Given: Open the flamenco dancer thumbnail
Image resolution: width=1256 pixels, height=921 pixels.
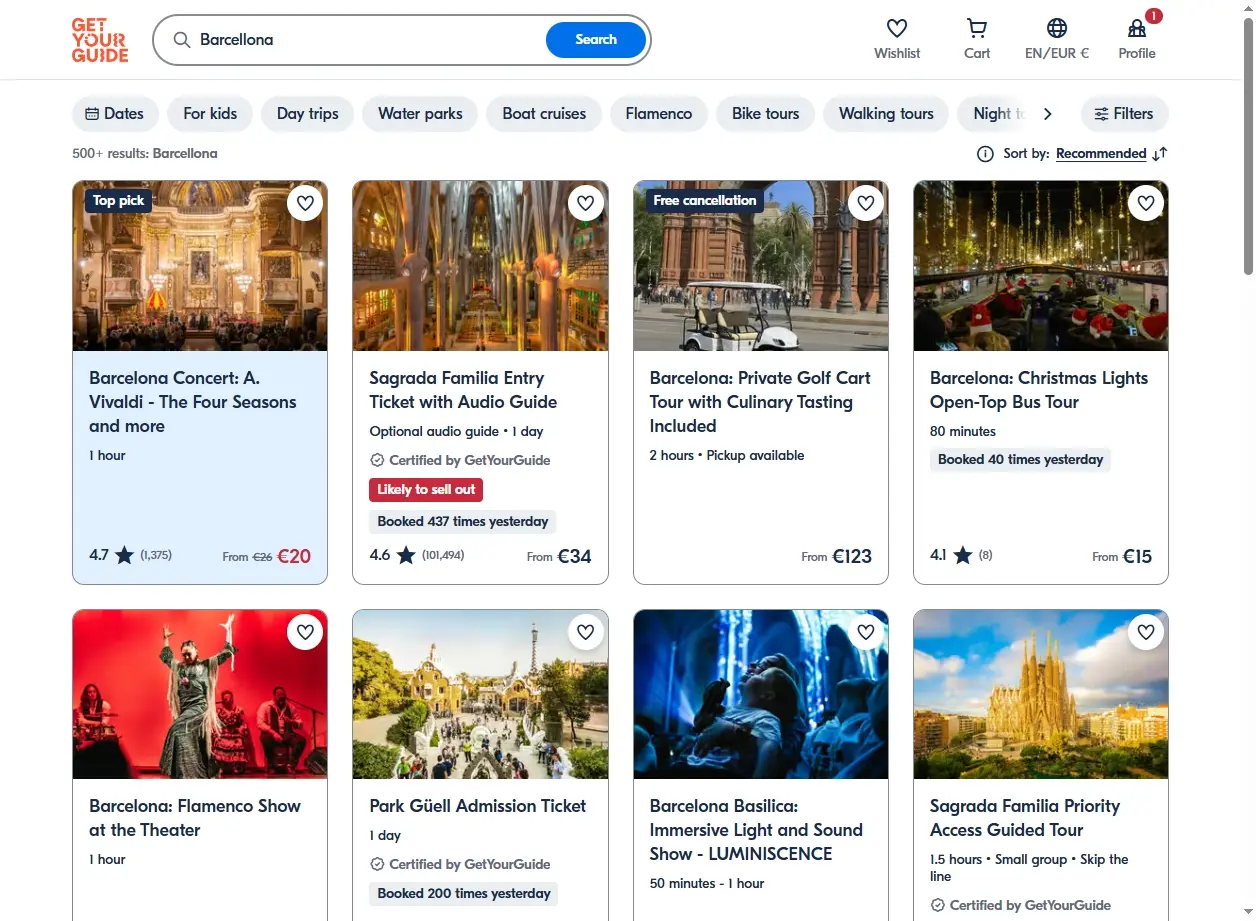Looking at the screenshot, I should coord(200,694).
